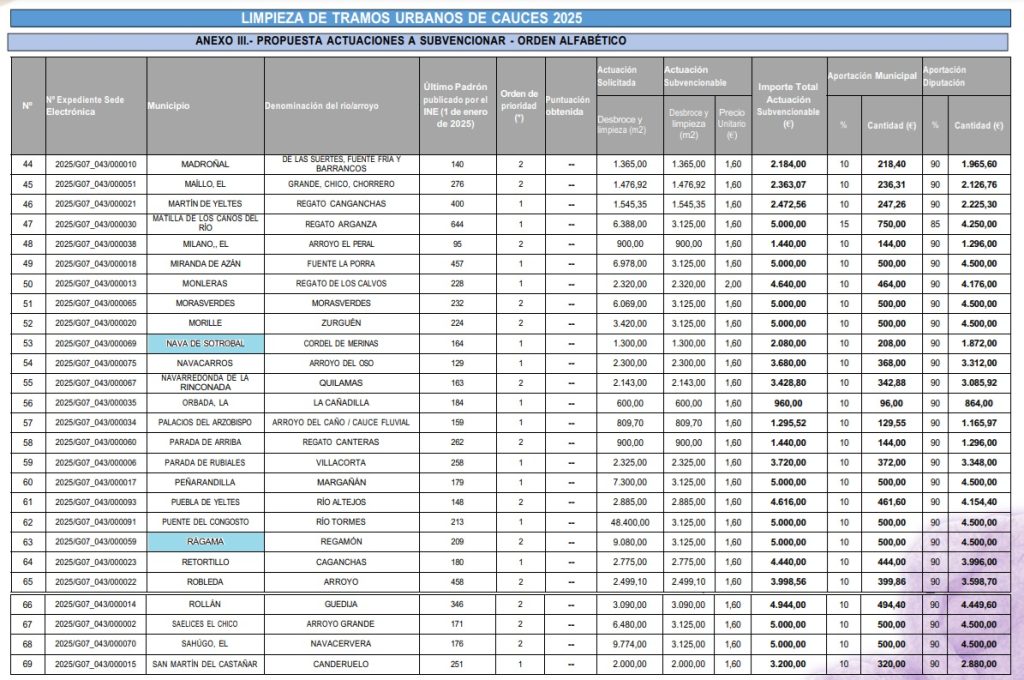Image resolution: width=1024 pixels, height=680 pixels.
Task: Select highlighted NAVA DE SOTROBAL cell
Action: 205,343
